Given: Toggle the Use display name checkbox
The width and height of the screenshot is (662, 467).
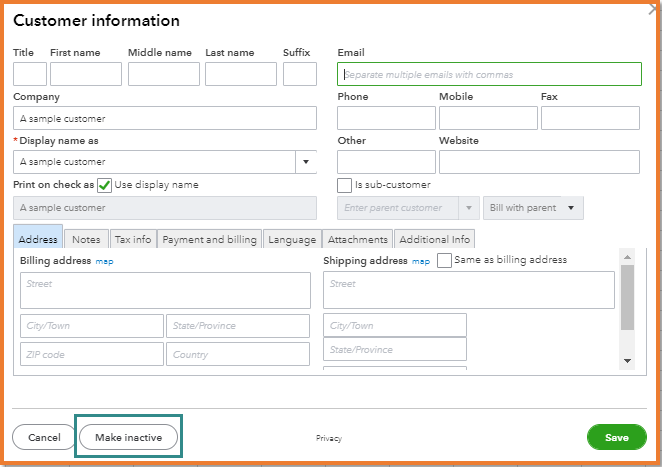Looking at the screenshot, I should pyautogui.click(x=105, y=185).
